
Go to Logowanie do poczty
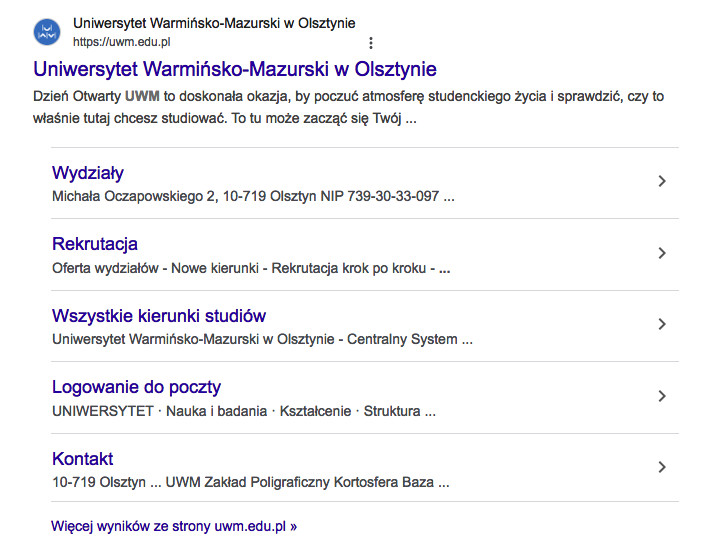(136, 387)
